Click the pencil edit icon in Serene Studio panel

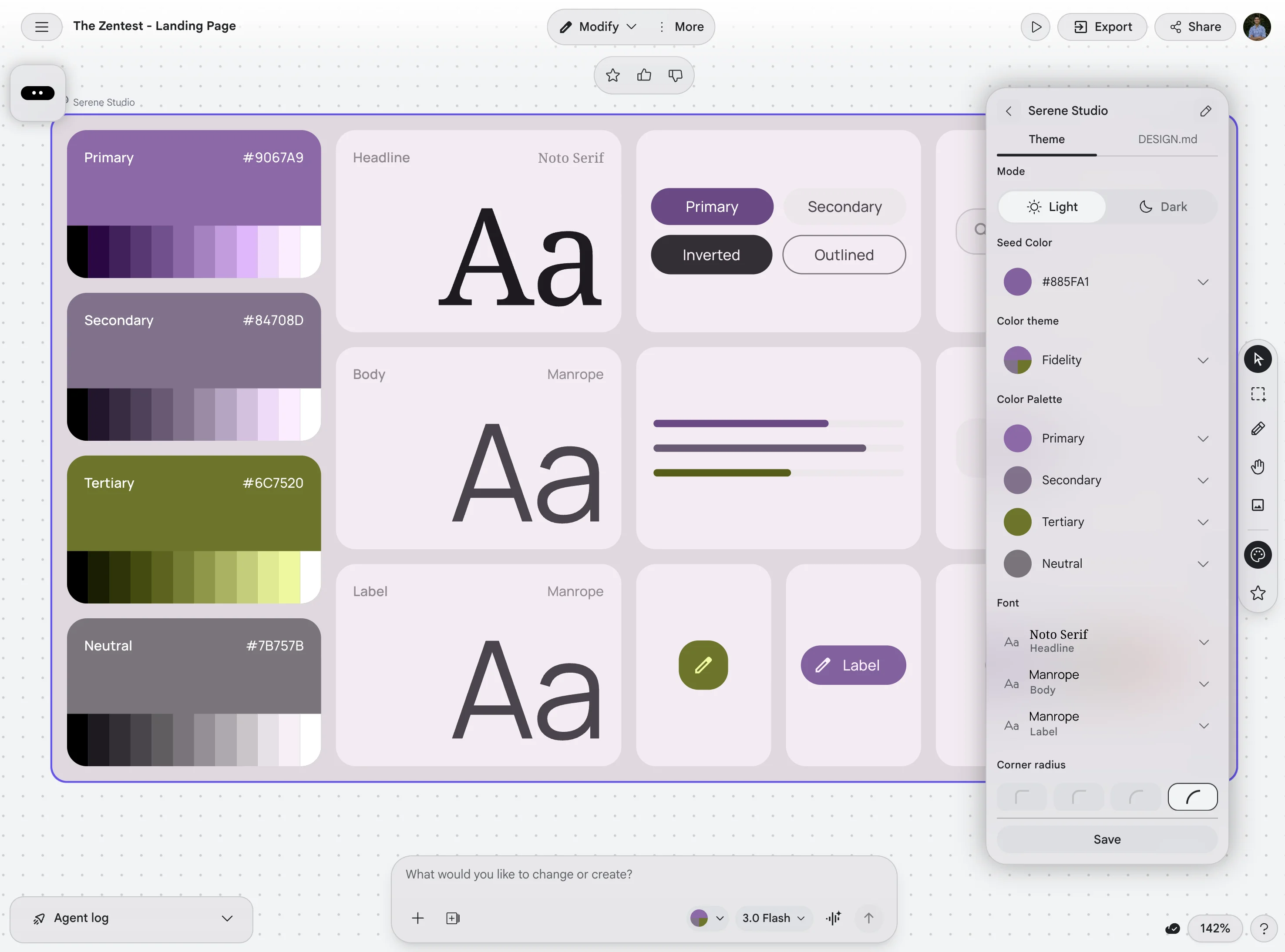tap(1205, 111)
